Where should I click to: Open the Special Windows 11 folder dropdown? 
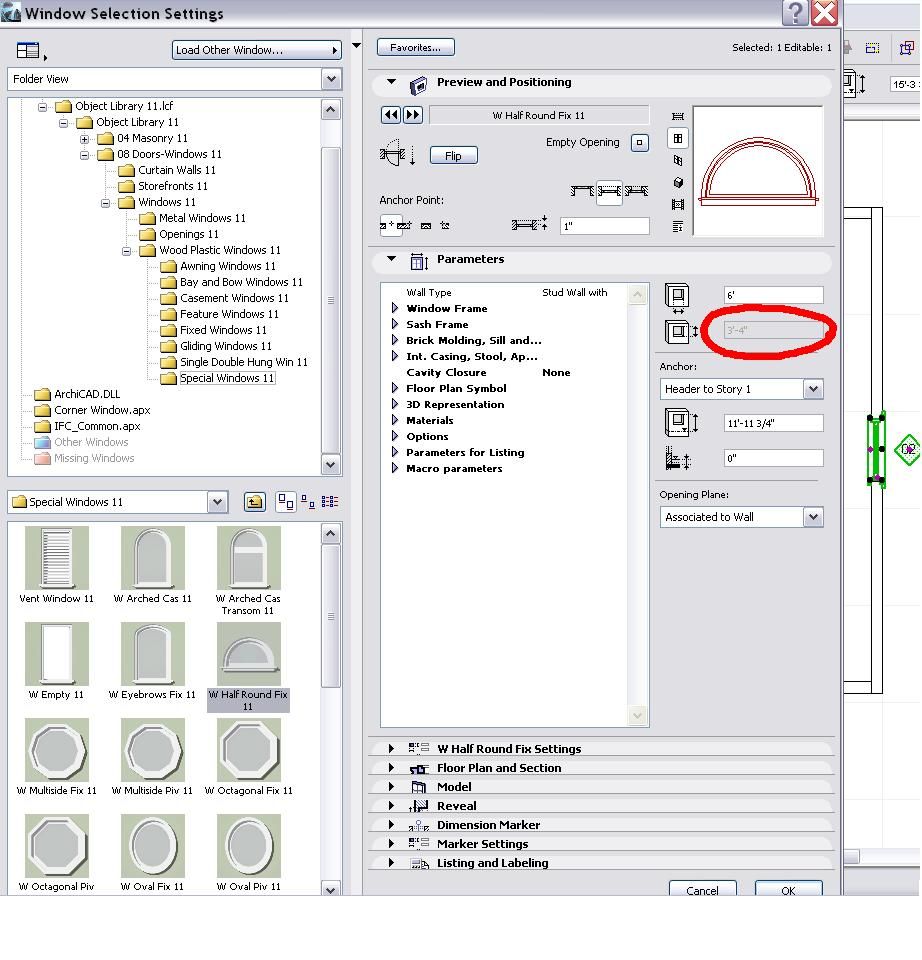coord(217,503)
